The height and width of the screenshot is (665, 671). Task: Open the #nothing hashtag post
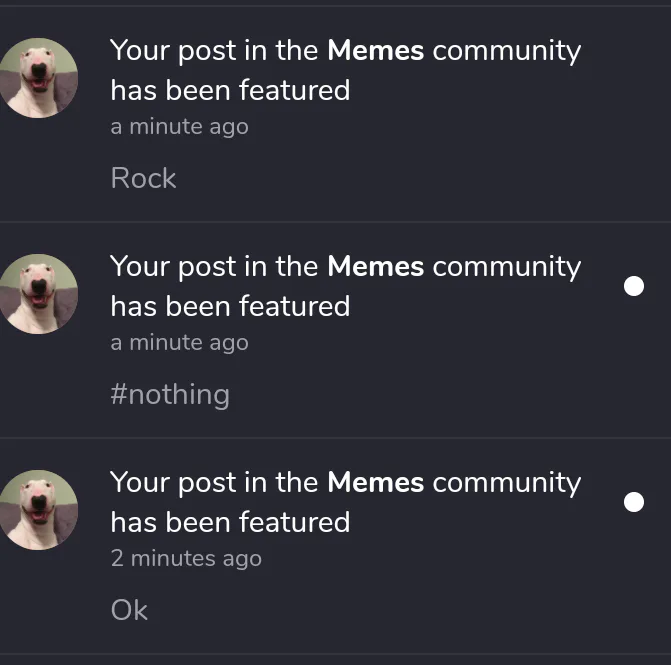(170, 394)
